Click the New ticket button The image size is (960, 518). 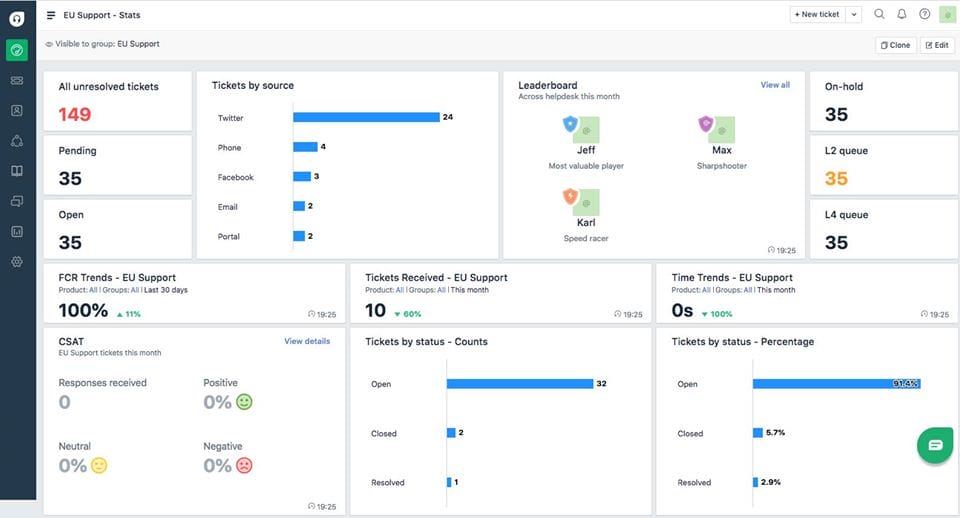click(817, 14)
